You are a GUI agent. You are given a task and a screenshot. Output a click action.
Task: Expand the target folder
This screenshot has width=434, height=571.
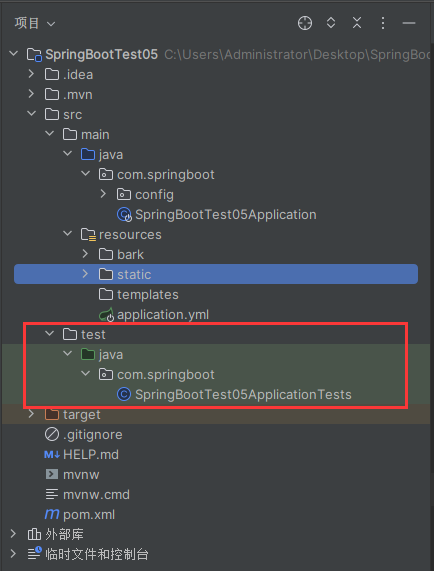31,414
